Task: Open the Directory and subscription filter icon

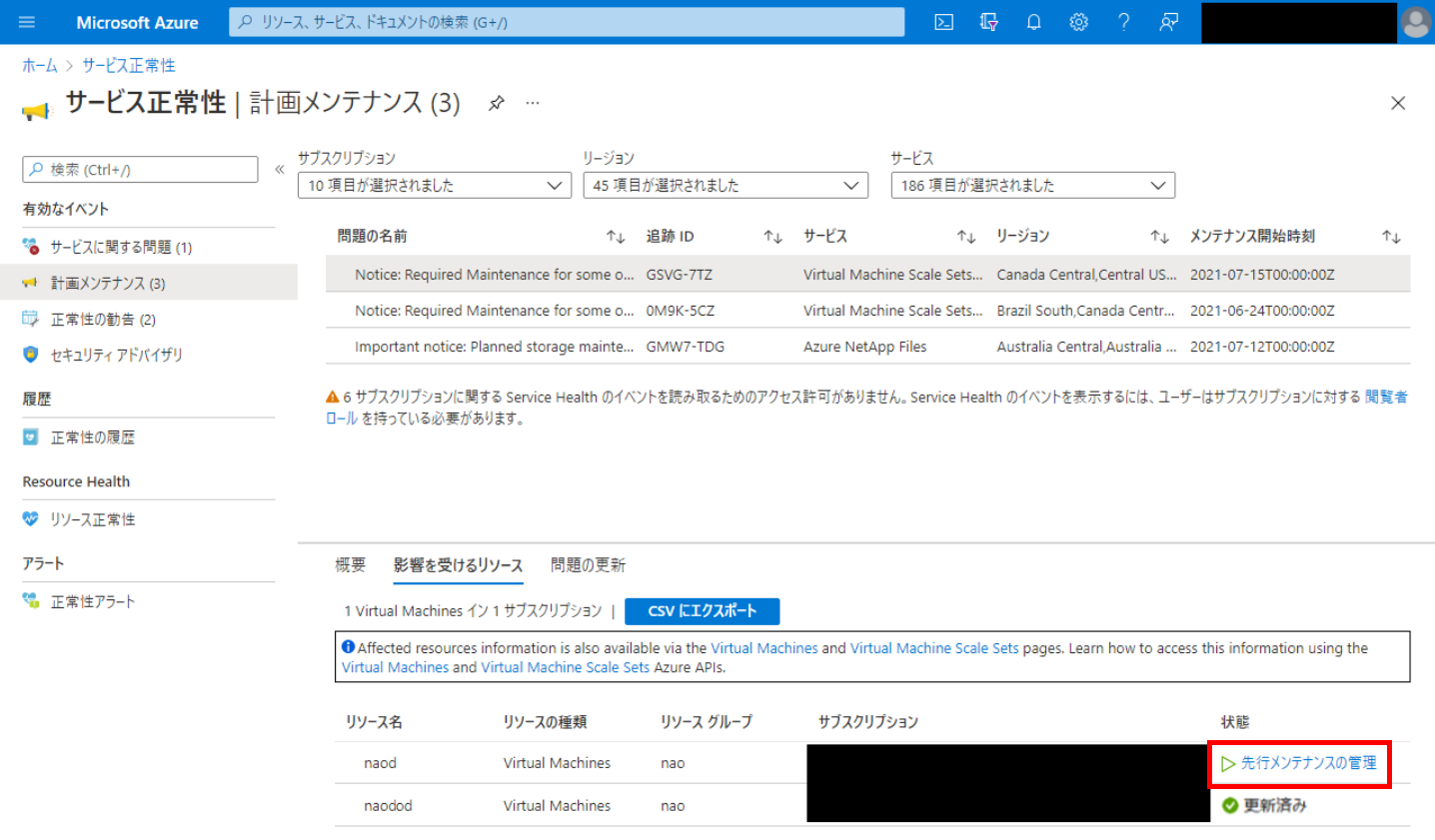Action: [x=988, y=22]
